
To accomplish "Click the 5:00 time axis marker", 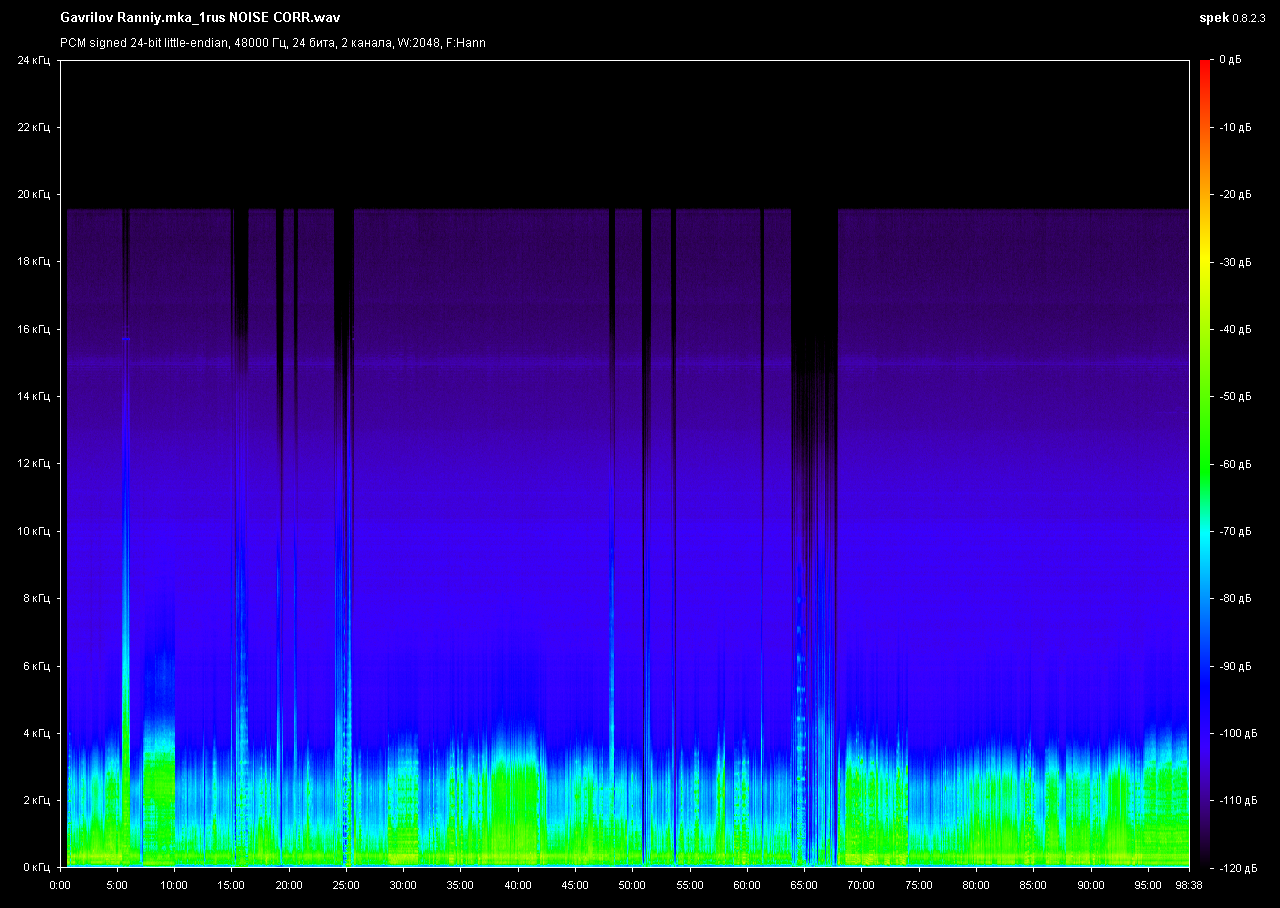I will point(117,885).
